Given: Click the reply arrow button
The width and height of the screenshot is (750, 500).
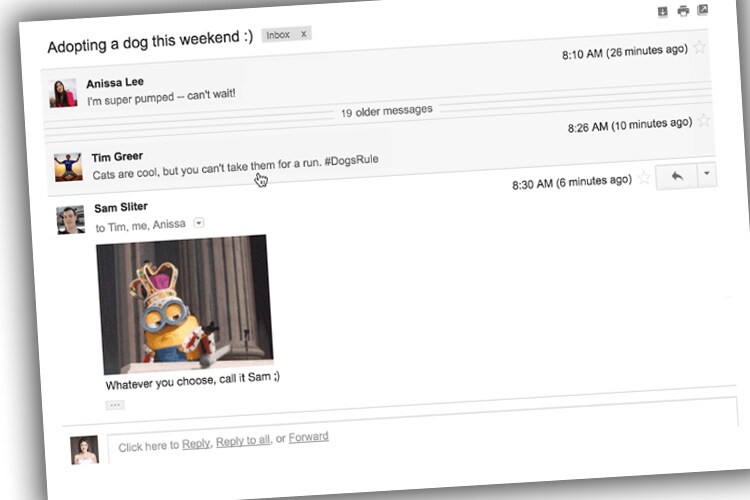Looking at the screenshot, I should tap(676, 176).
